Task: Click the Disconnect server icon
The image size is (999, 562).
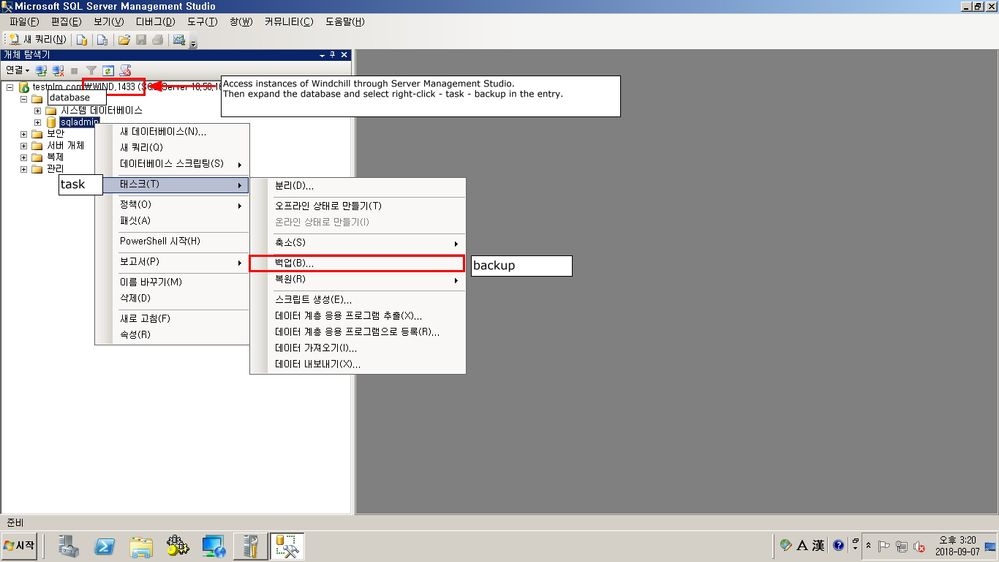Action: pos(58,70)
